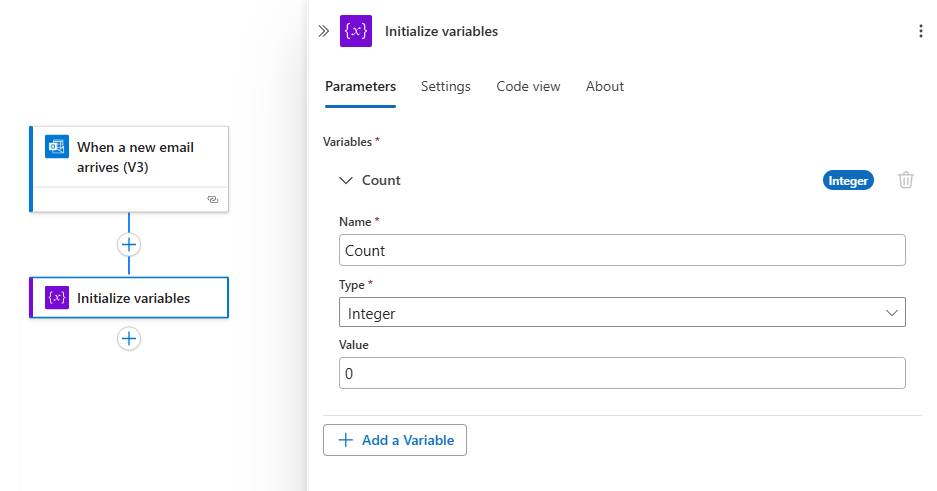Add a step below Initialize variables node
This screenshot has height=491, width=937.
pyautogui.click(x=129, y=338)
